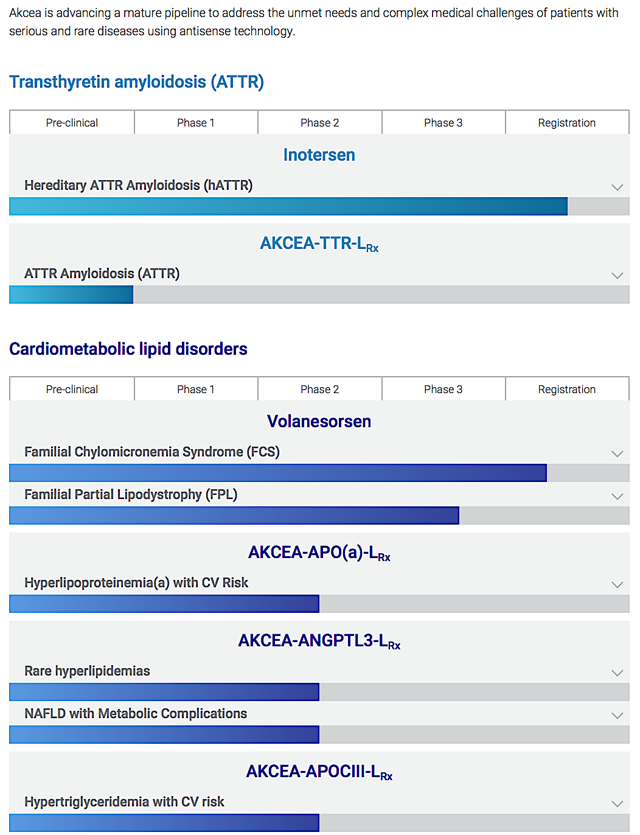This screenshot has height=835, width=640.
Task: Select the Phase 2 column header under Cardiometabolic
Action: 319,389
